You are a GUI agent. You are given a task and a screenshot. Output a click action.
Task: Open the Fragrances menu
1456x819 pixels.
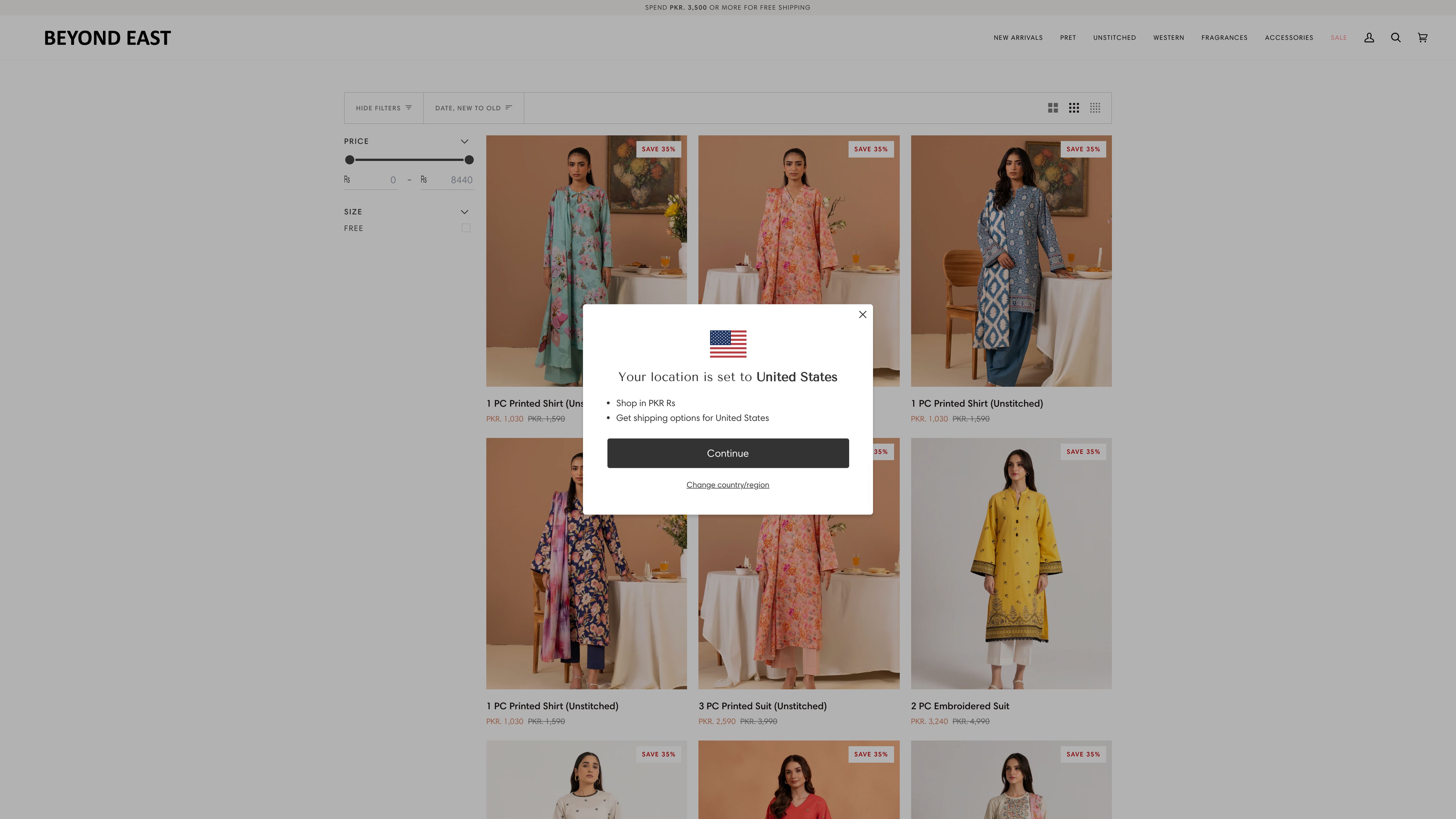(1224, 38)
